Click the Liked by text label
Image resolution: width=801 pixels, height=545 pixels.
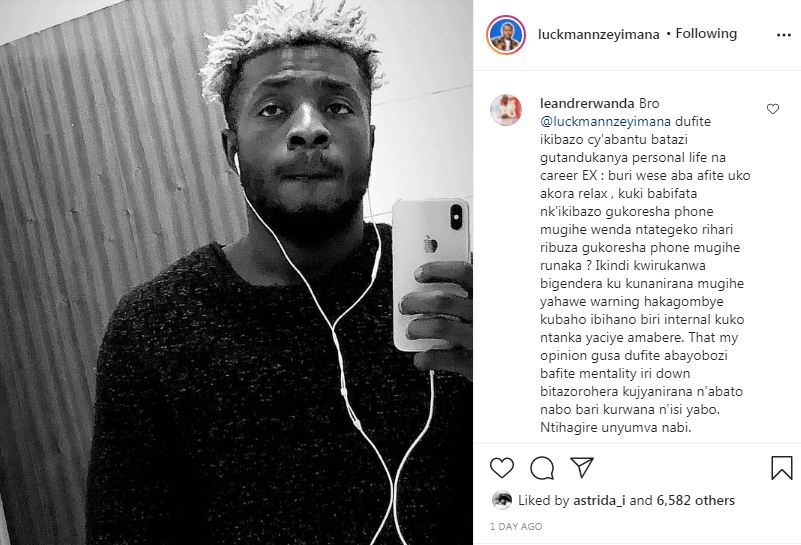click(543, 501)
